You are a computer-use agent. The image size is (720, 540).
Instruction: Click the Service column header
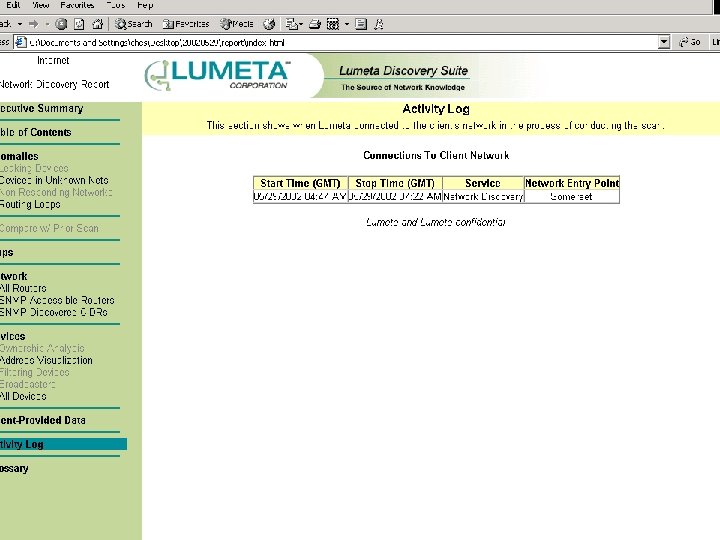[483, 183]
